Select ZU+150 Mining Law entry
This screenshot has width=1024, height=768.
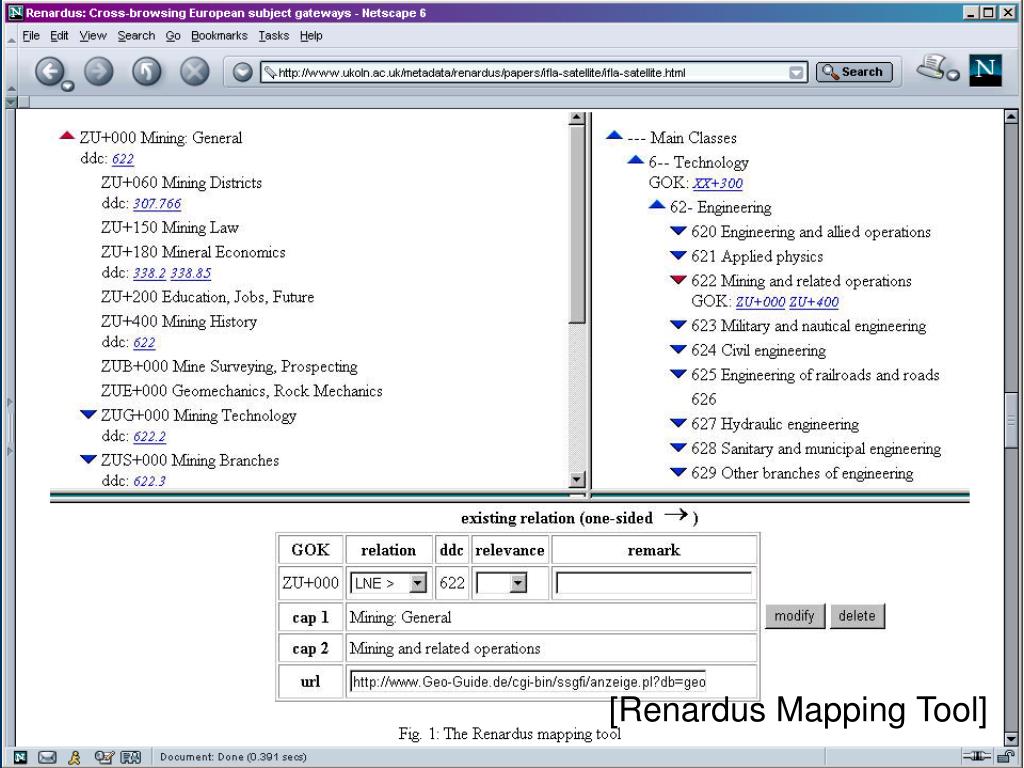[170, 227]
